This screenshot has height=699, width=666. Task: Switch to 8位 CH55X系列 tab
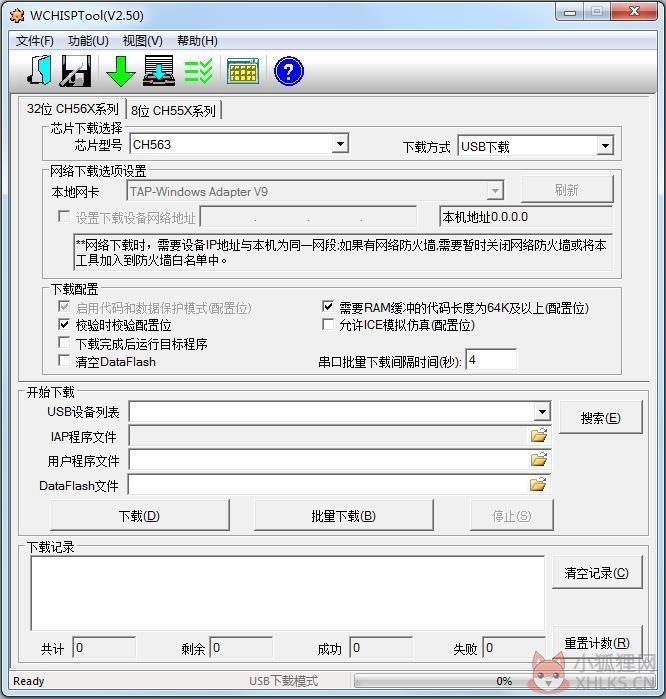coord(173,111)
